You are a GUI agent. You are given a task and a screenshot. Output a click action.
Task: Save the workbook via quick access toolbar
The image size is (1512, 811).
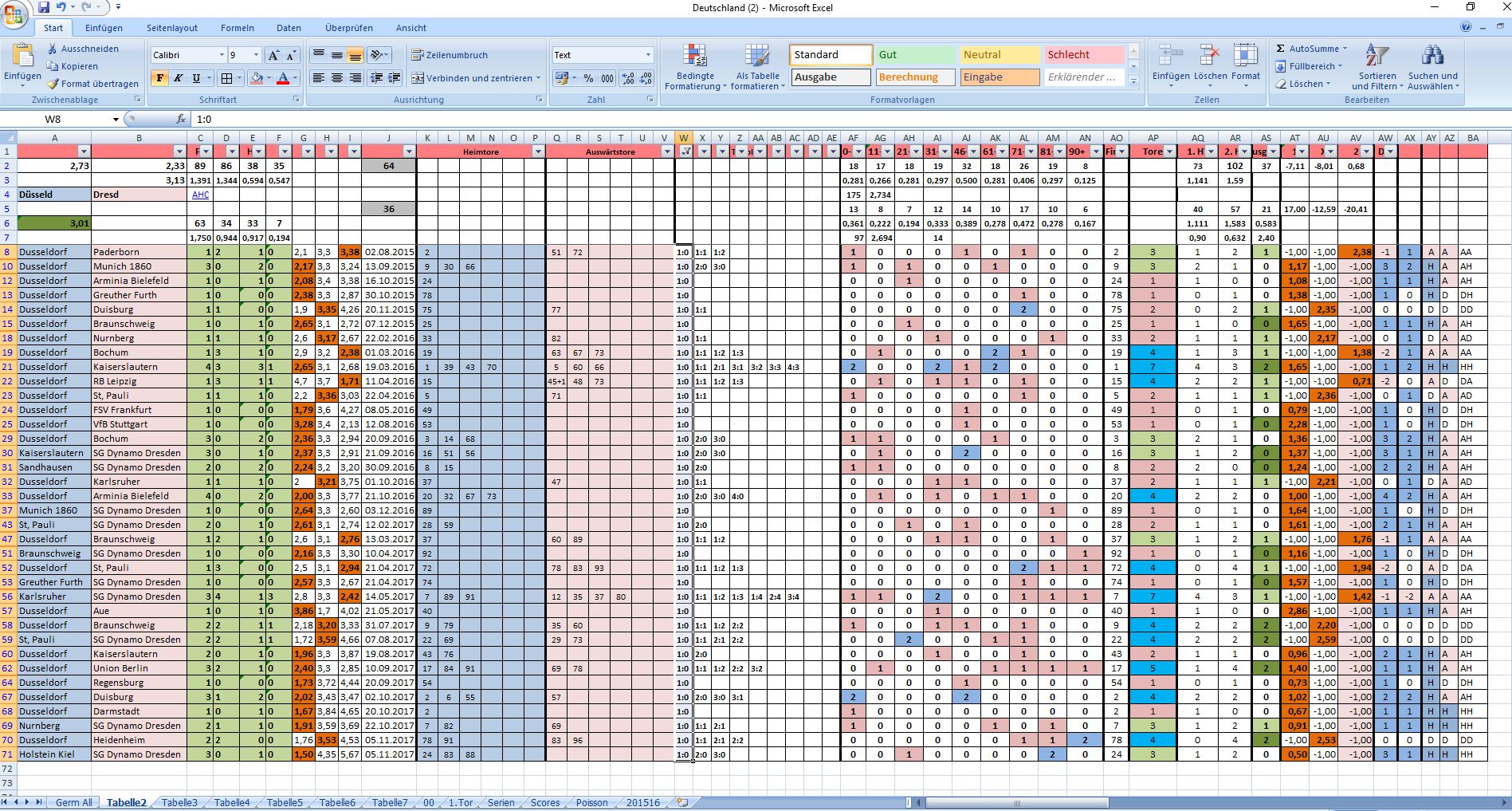click(x=44, y=7)
